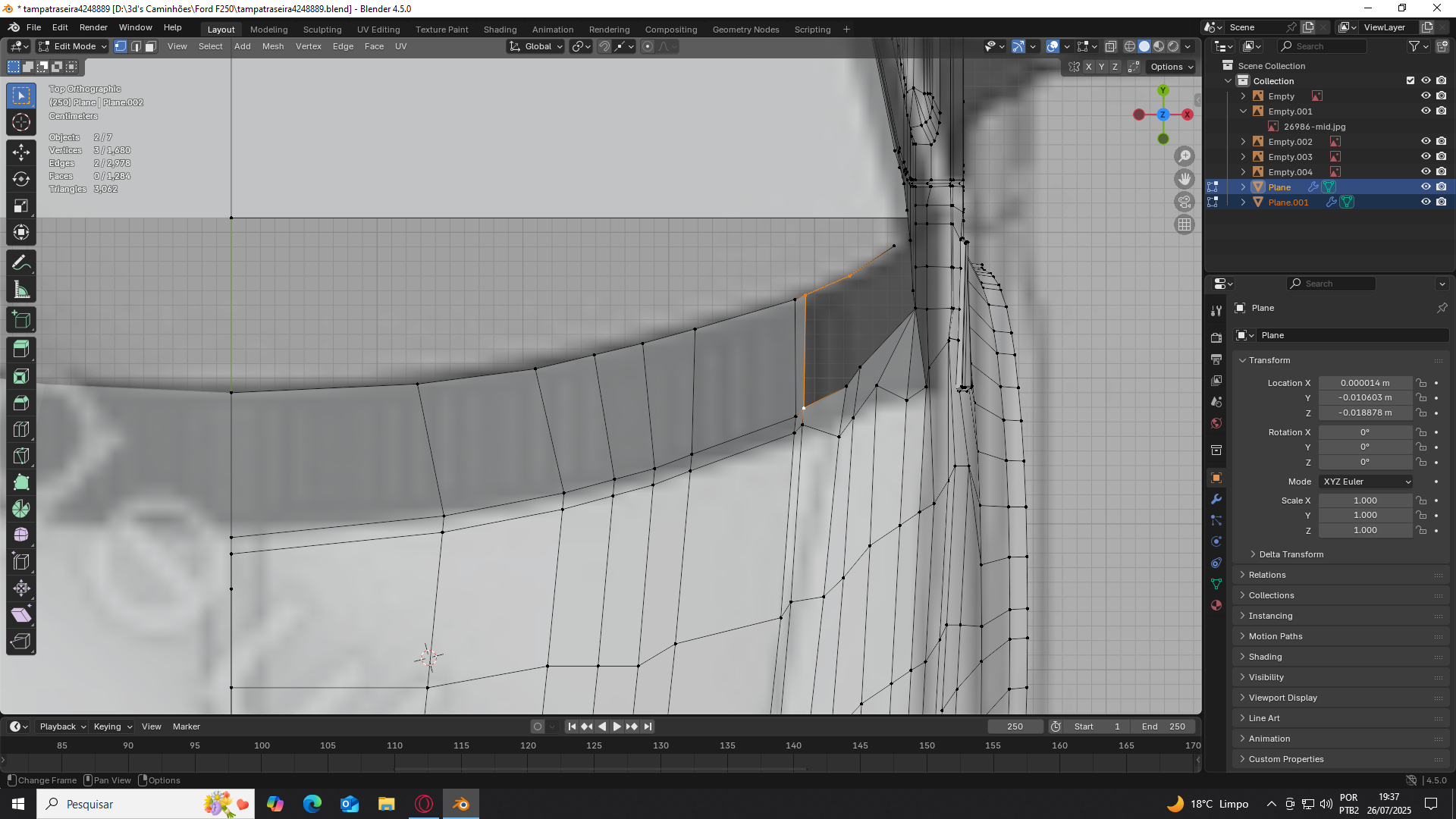Open the Modifiers properties tab

pos(1216,499)
